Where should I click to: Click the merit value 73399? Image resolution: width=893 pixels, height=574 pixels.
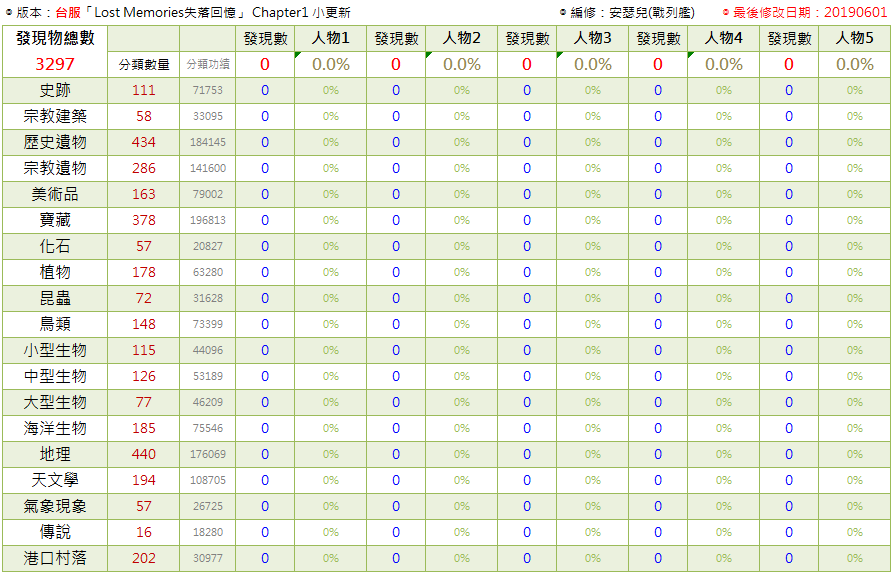coord(208,325)
